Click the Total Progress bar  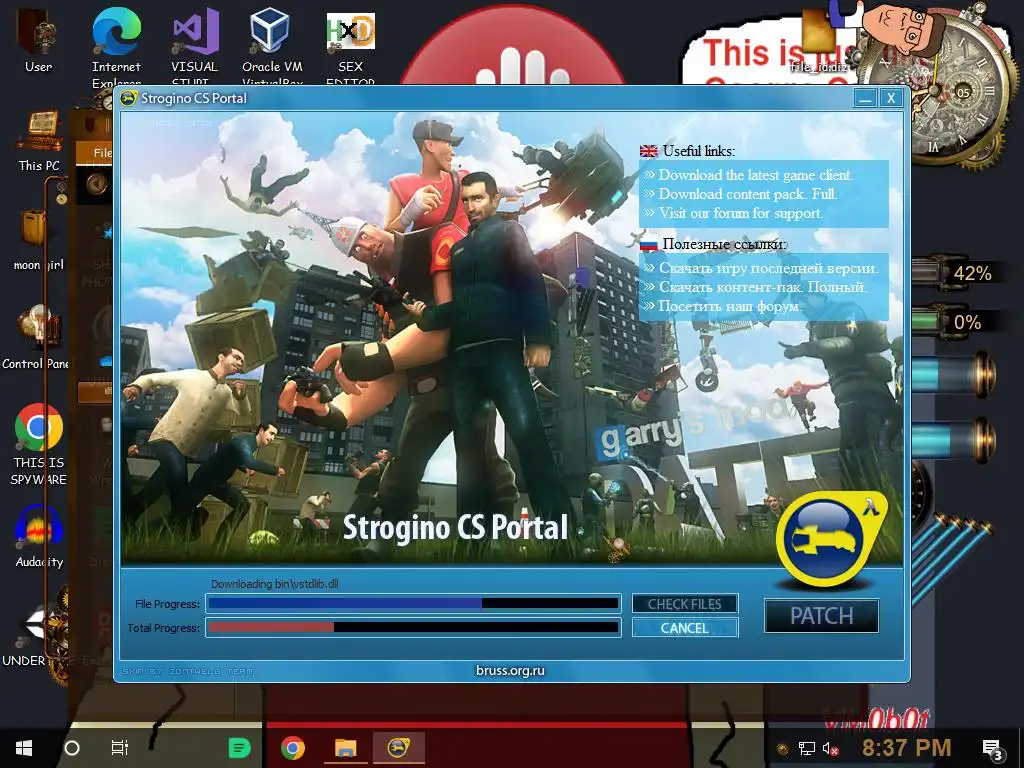point(413,628)
